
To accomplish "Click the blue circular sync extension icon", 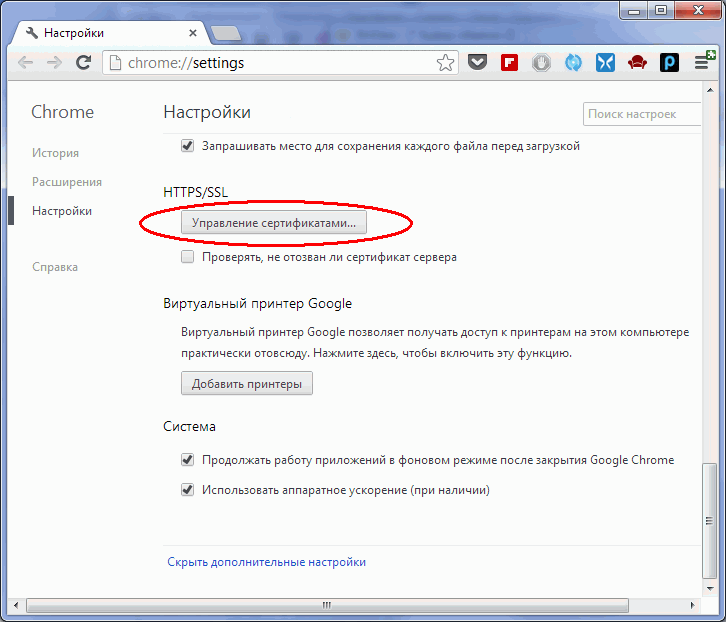I will 573,63.
